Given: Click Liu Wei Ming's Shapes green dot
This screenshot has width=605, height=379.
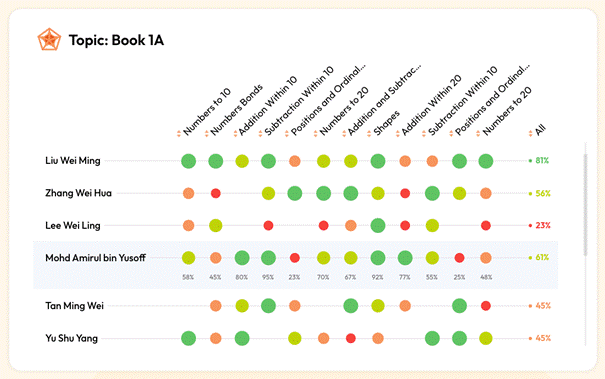Looking at the screenshot, I should tap(378, 161).
